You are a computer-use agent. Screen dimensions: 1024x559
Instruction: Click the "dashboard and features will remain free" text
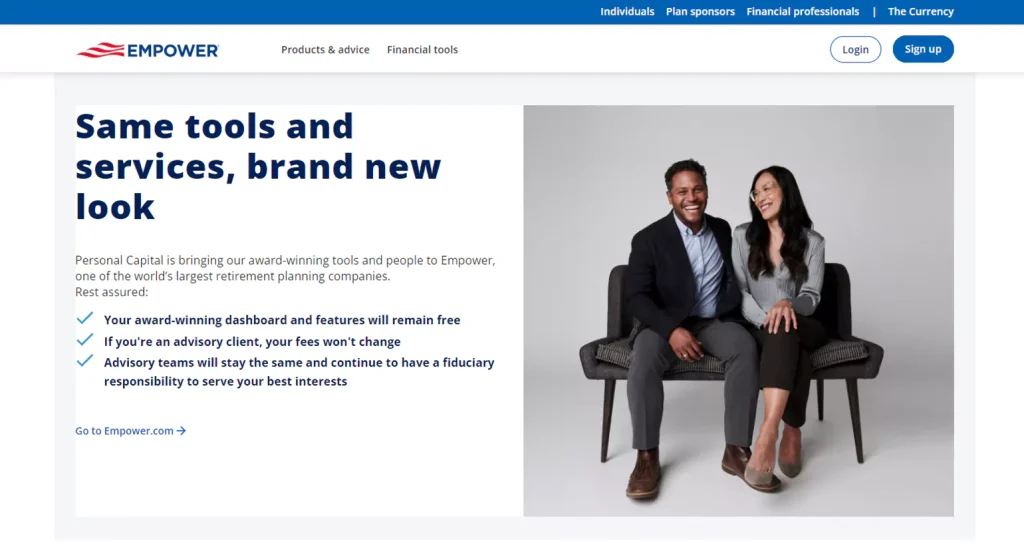click(x=282, y=320)
